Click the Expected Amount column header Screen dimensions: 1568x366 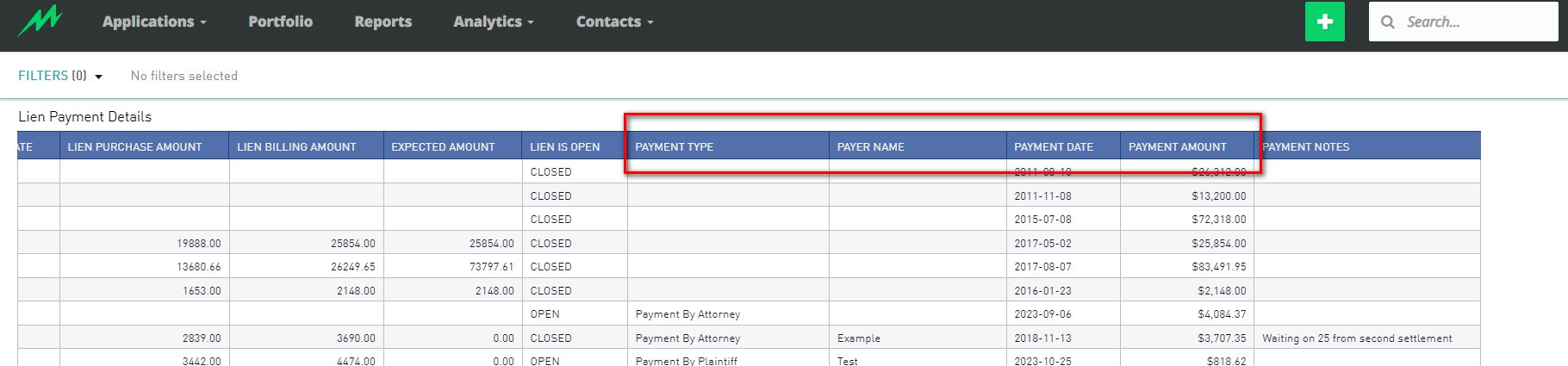(443, 147)
